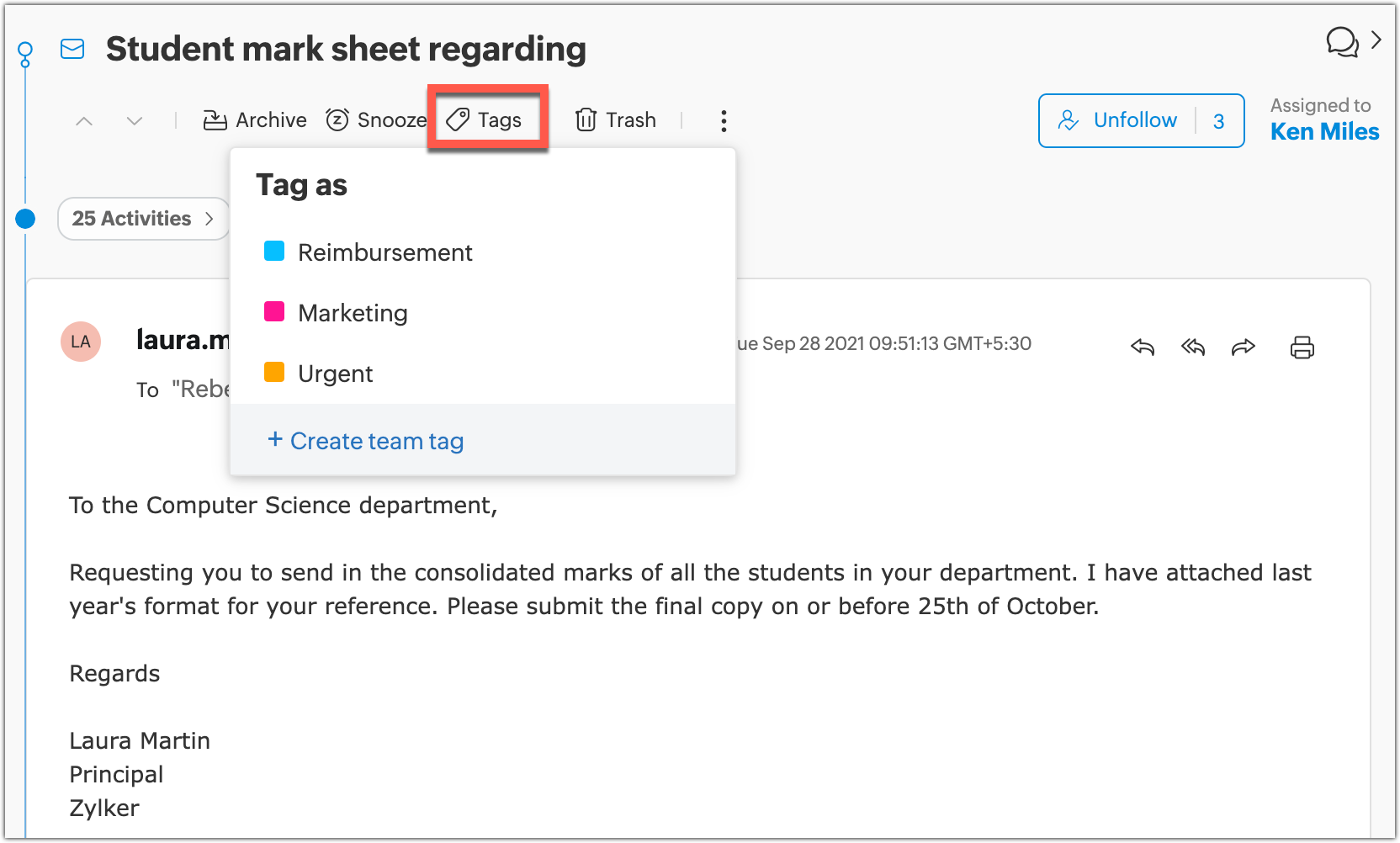Screen dimensions: 1400x843
Task: Click the LA sender avatar
Action: coord(81,342)
